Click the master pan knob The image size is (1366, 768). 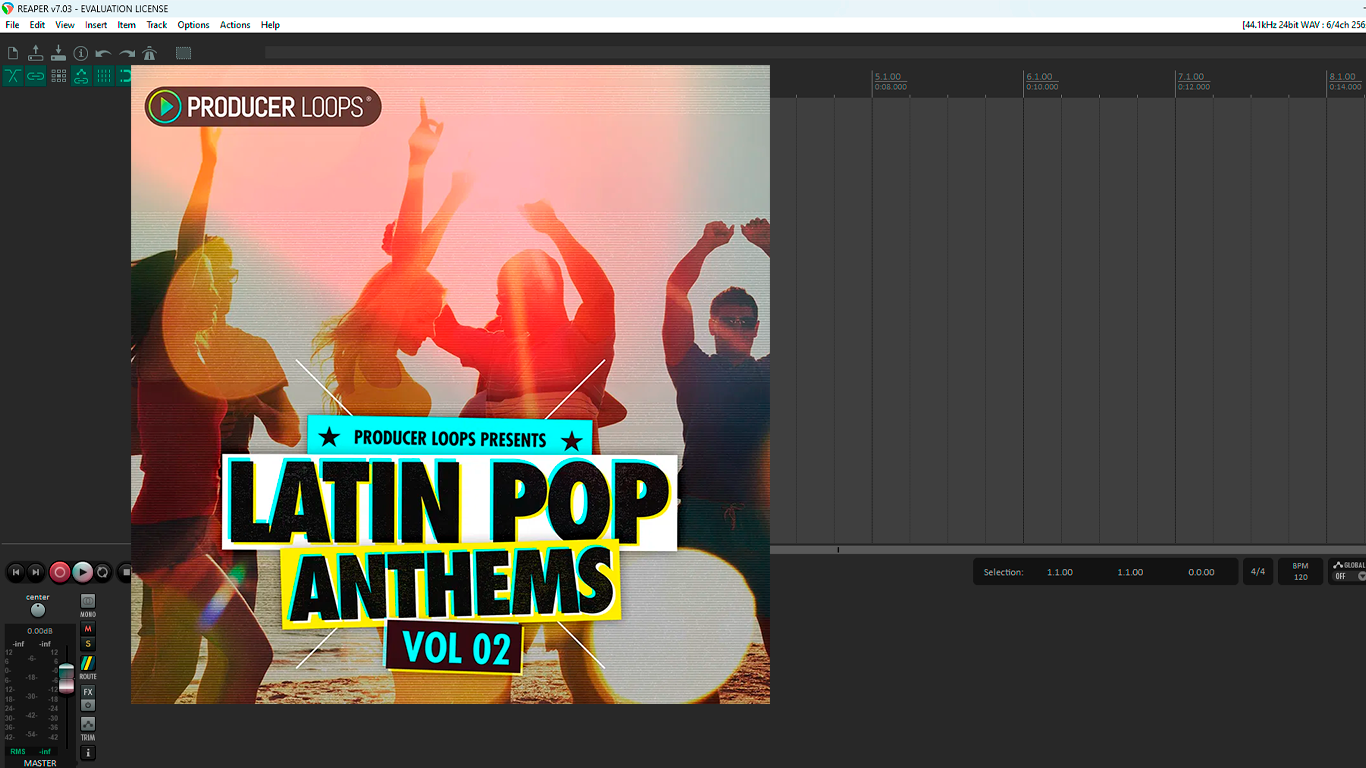click(38, 610)
